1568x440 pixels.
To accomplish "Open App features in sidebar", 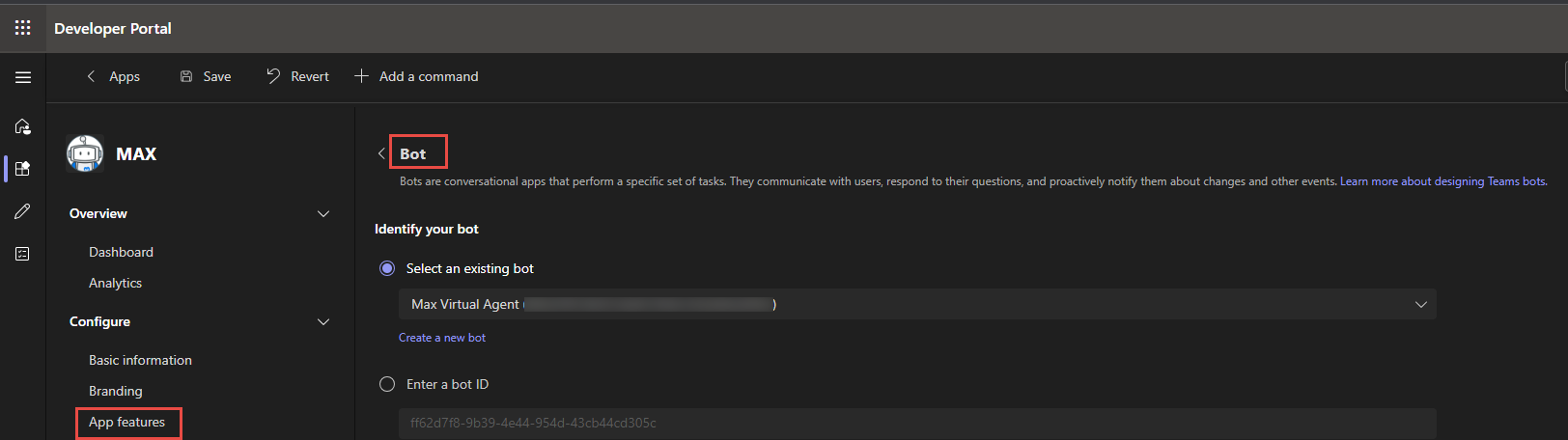I will point(127,422).
